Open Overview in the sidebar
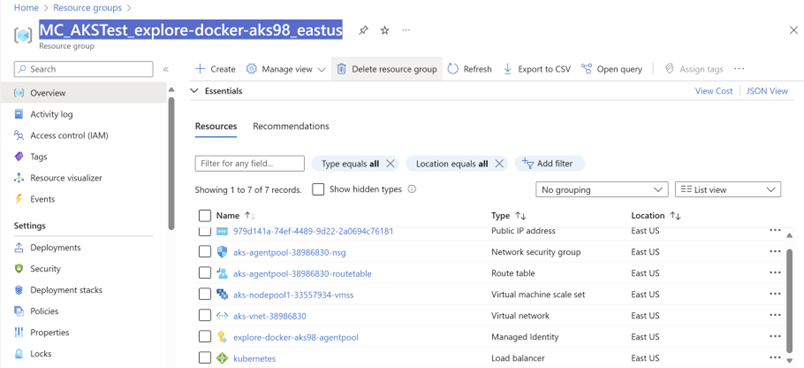This screenshot has width=804, height=368. [83, 93]
